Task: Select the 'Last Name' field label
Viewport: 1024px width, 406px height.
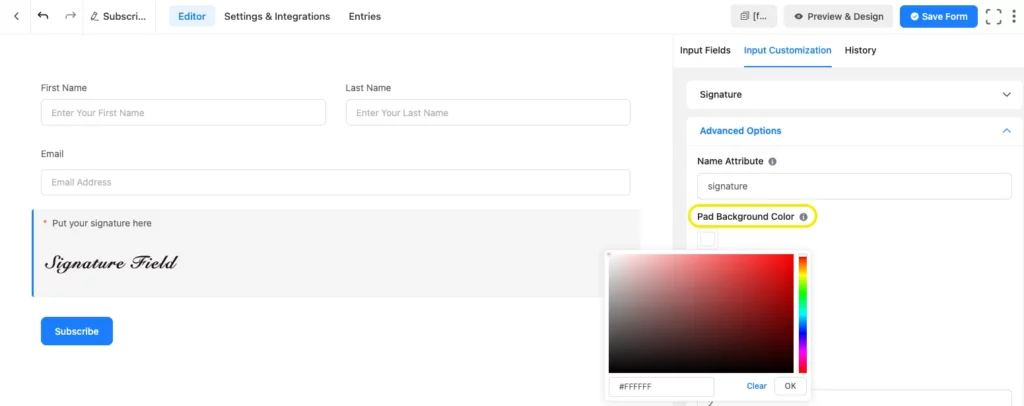Action: (x=368, y=87)
